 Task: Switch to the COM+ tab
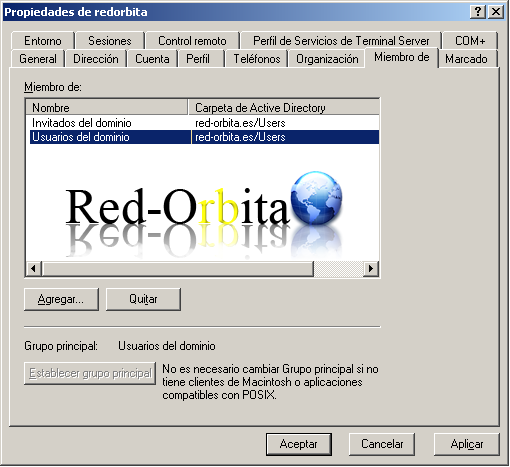470,41
